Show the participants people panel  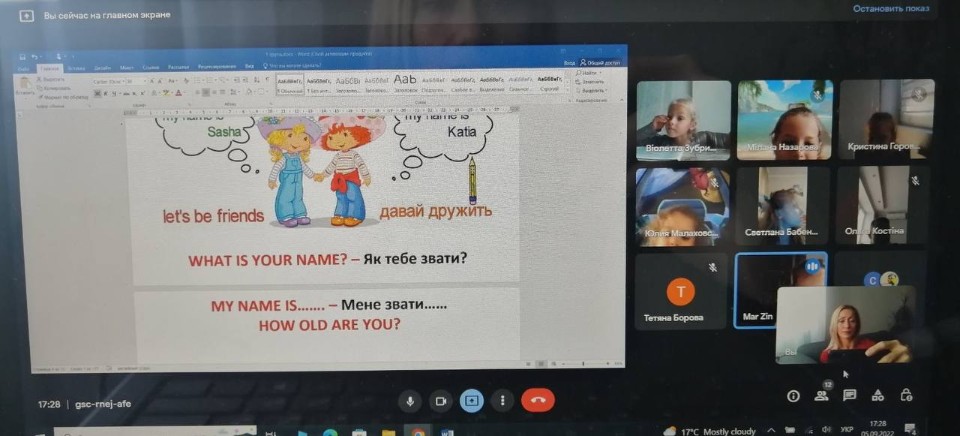(x=821, y=396)
